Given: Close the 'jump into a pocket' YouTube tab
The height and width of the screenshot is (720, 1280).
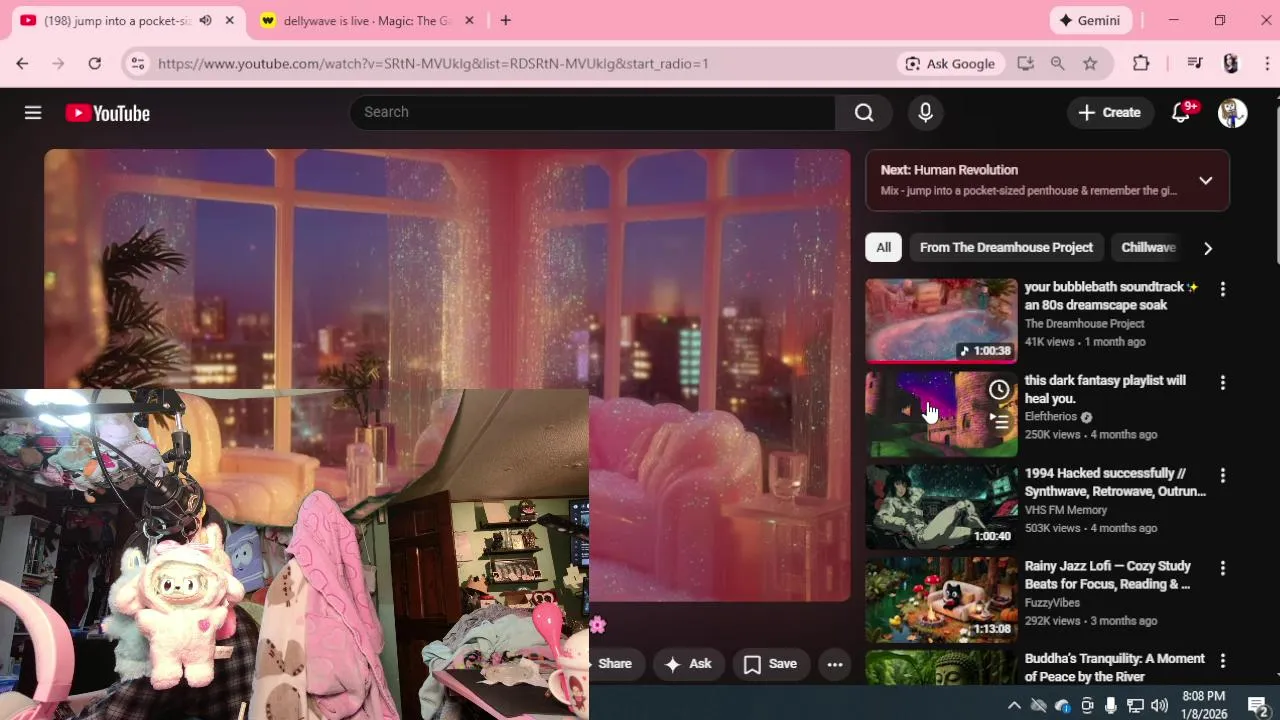Looking at the screenshot, I should pos(230,20).
